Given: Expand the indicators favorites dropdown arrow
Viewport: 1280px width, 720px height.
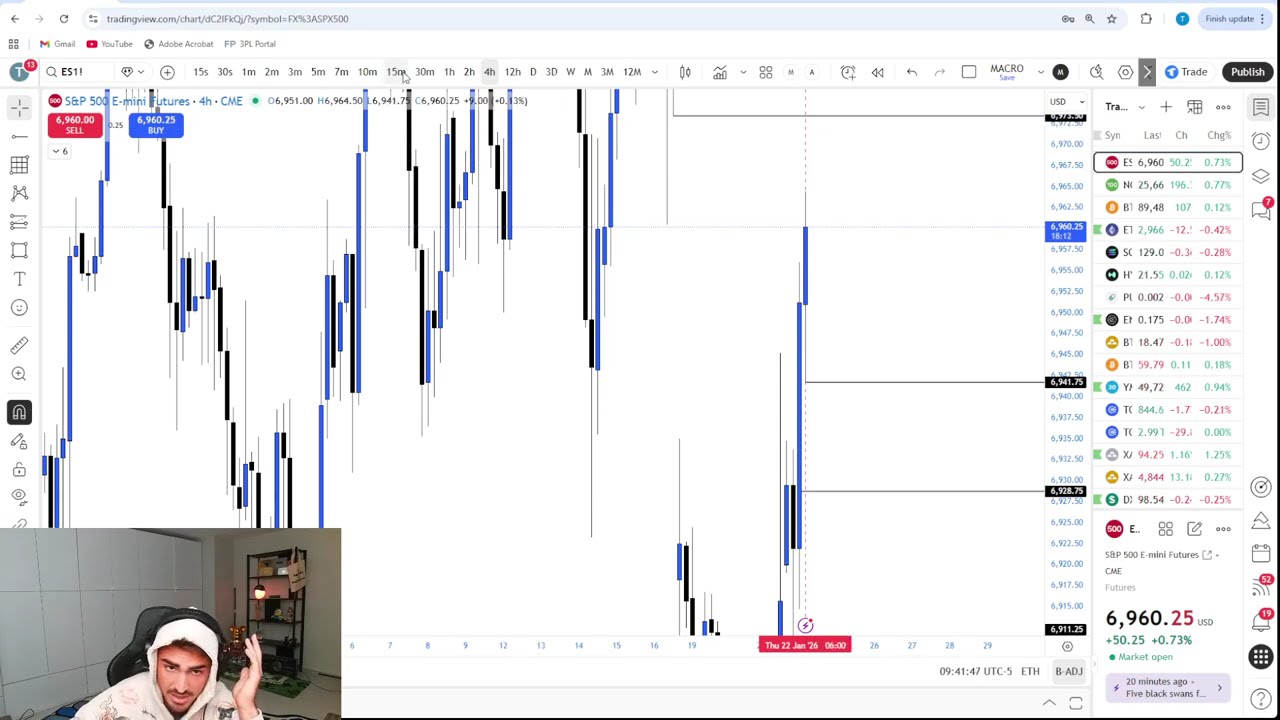Looking at the screenshot, I should tap(742, 72).
